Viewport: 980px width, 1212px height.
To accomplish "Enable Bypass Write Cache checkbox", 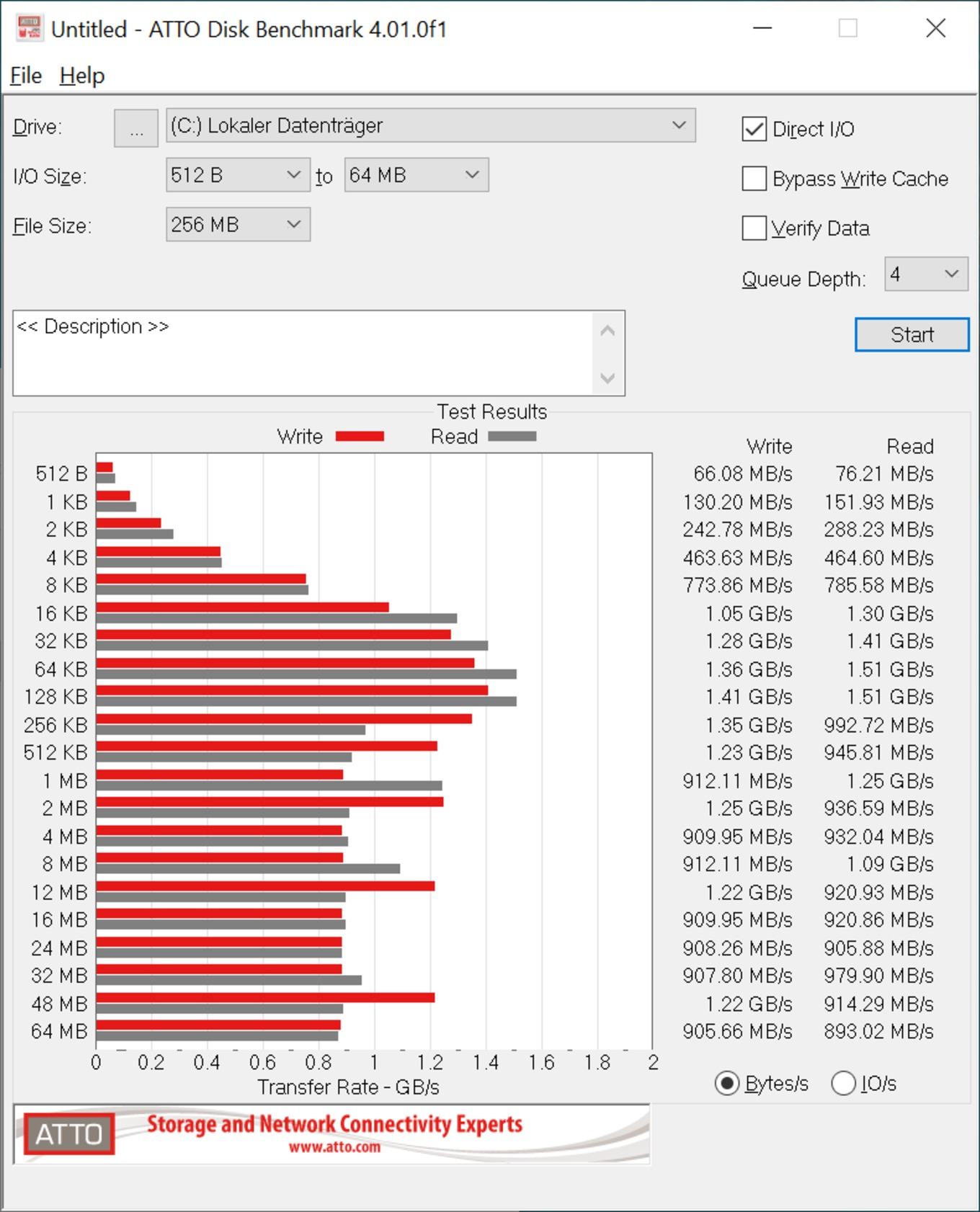I will pyautogui.click(x=754, y=179).
